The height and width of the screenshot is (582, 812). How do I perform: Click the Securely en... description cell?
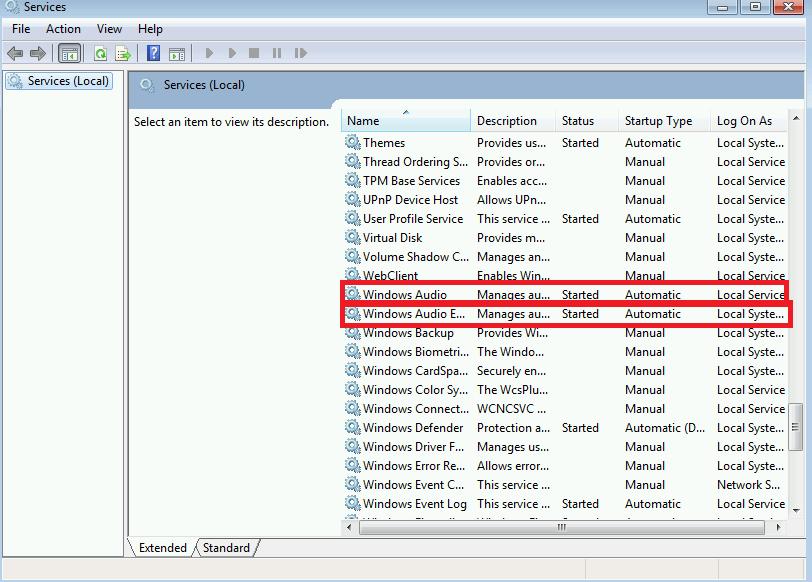511,371
